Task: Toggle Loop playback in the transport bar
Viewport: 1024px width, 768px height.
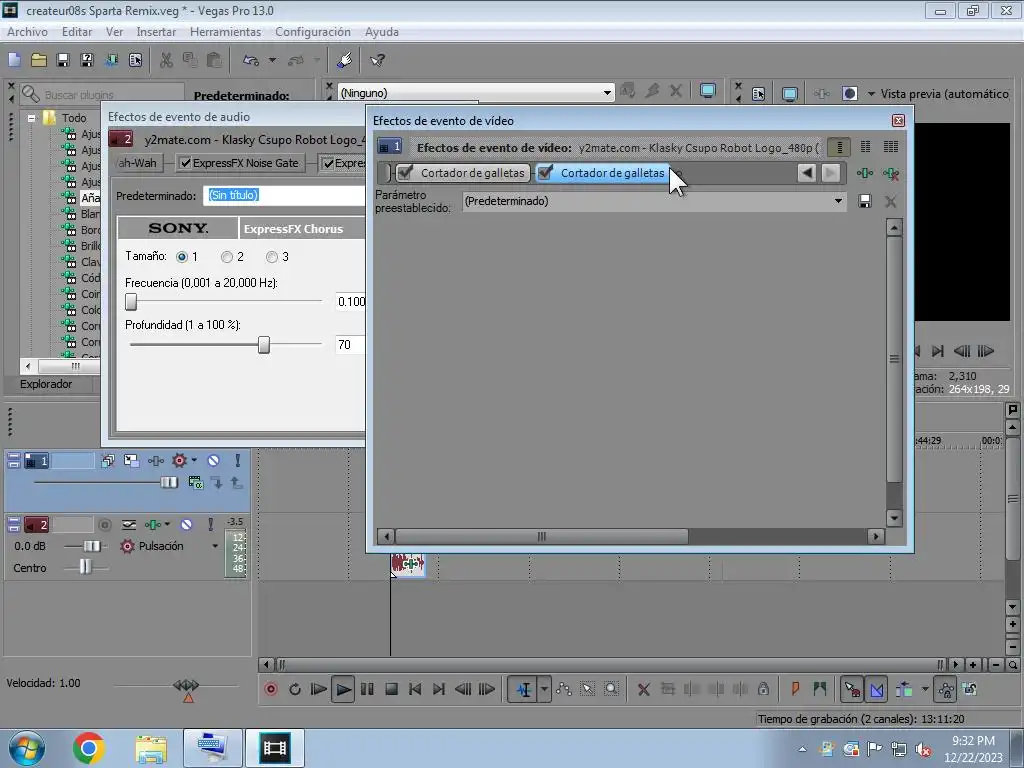Action: click(295, 689)
